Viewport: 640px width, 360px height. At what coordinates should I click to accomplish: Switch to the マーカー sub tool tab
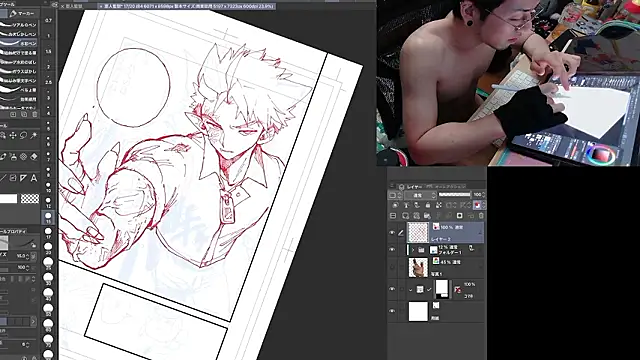(23, 13)
